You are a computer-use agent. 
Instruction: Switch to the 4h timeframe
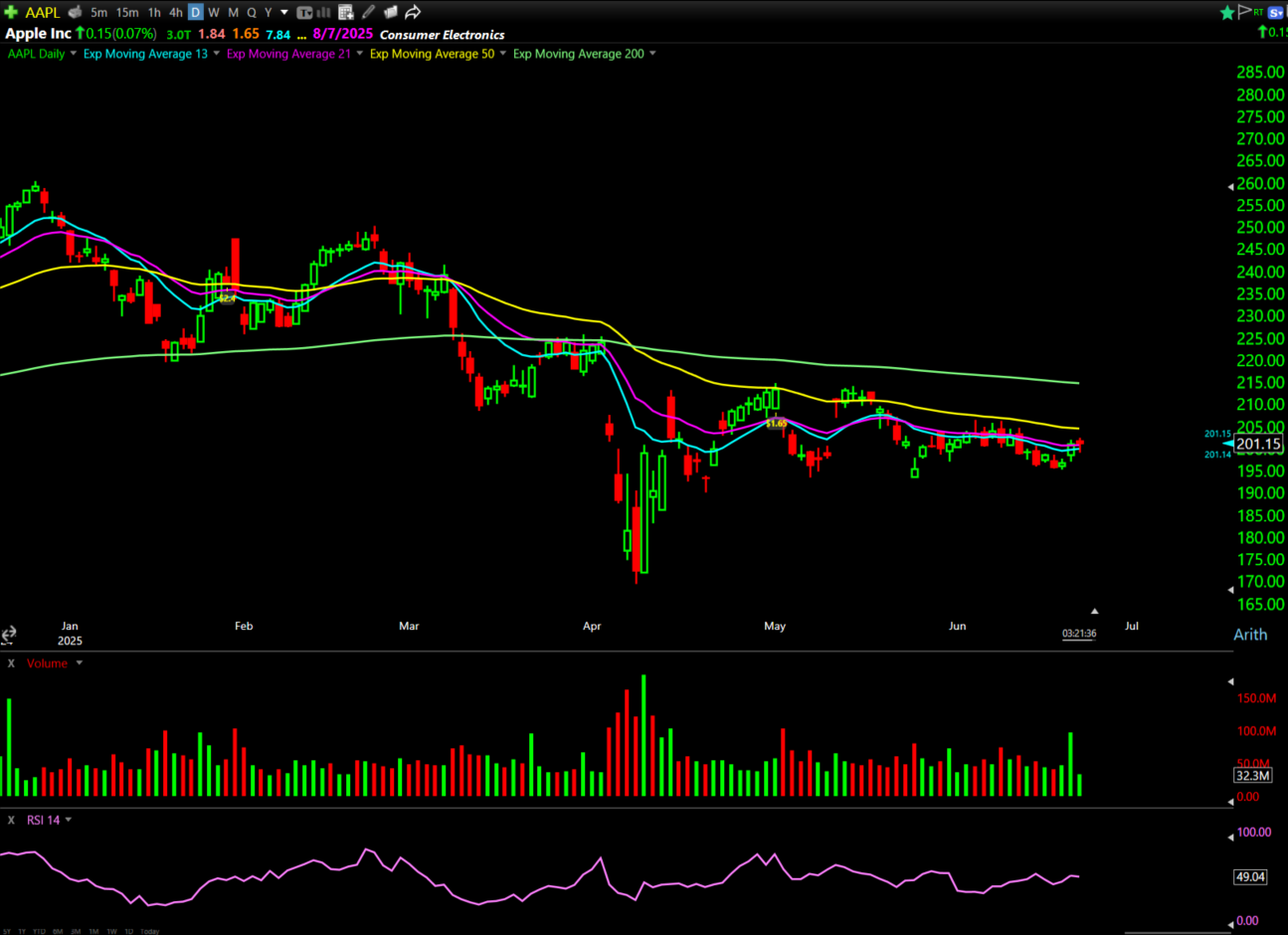tap(176, 12)
